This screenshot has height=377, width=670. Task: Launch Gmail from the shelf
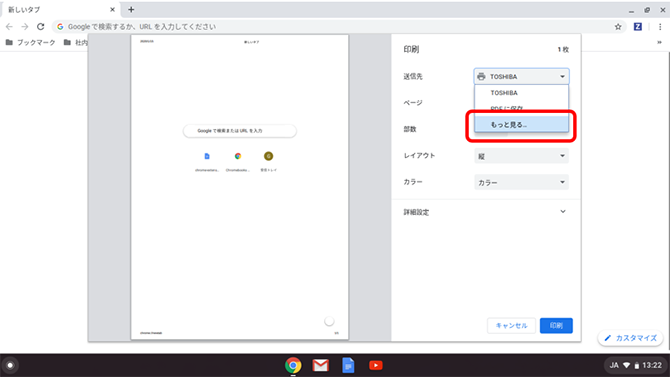[320, 365]
